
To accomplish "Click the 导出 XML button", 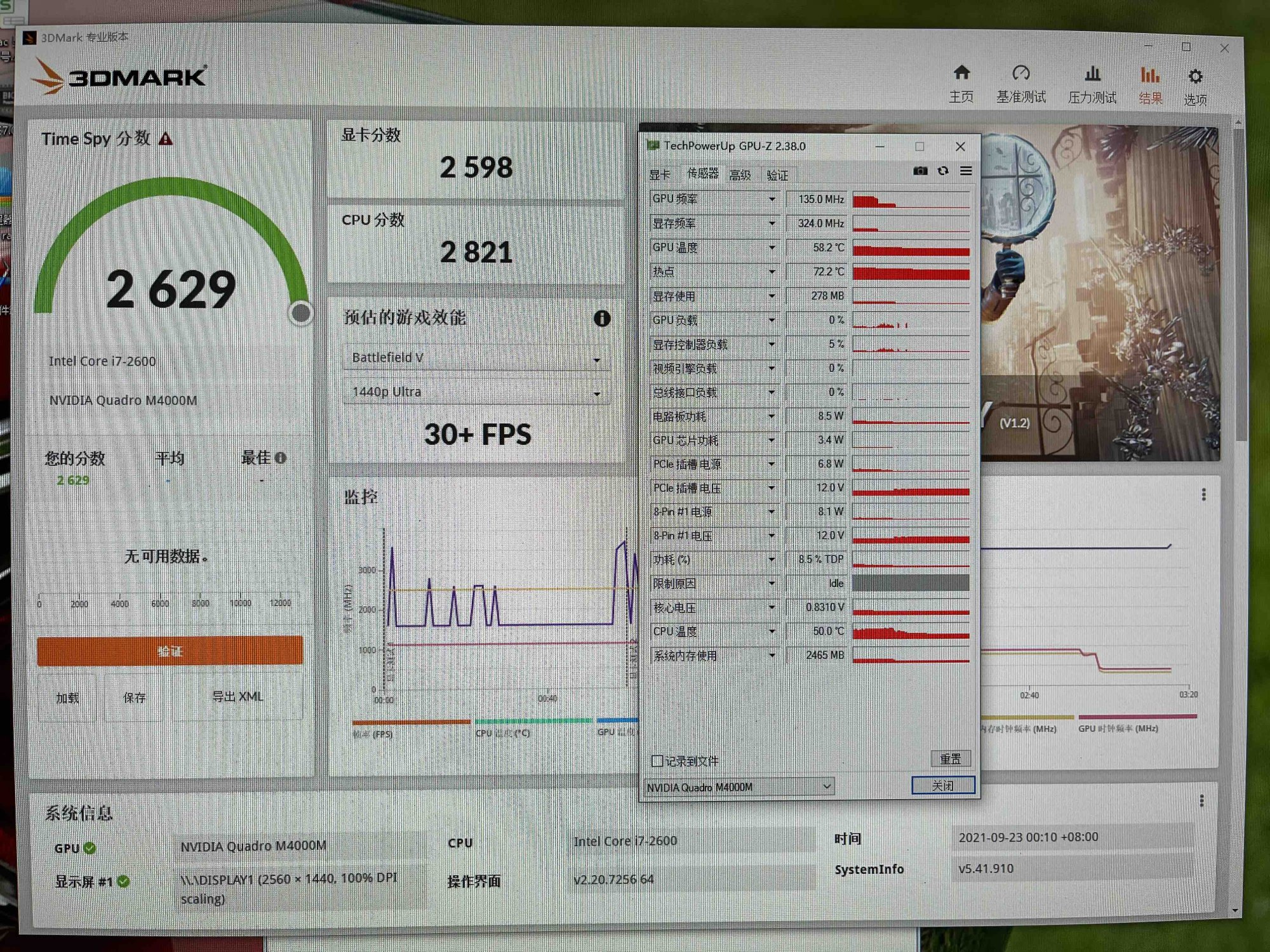I will click(237, 697).
